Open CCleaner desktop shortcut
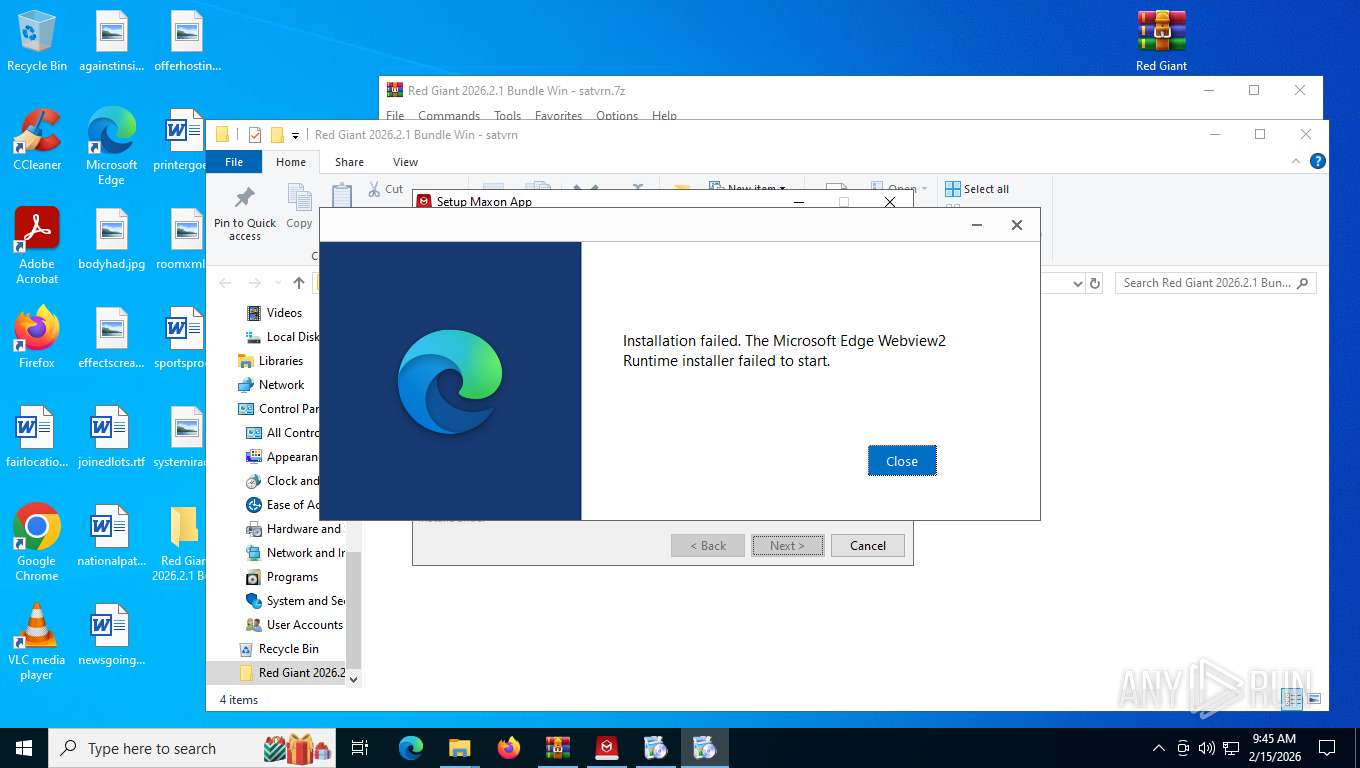Screen dimensions: 1360x768 tap(37, 139)
